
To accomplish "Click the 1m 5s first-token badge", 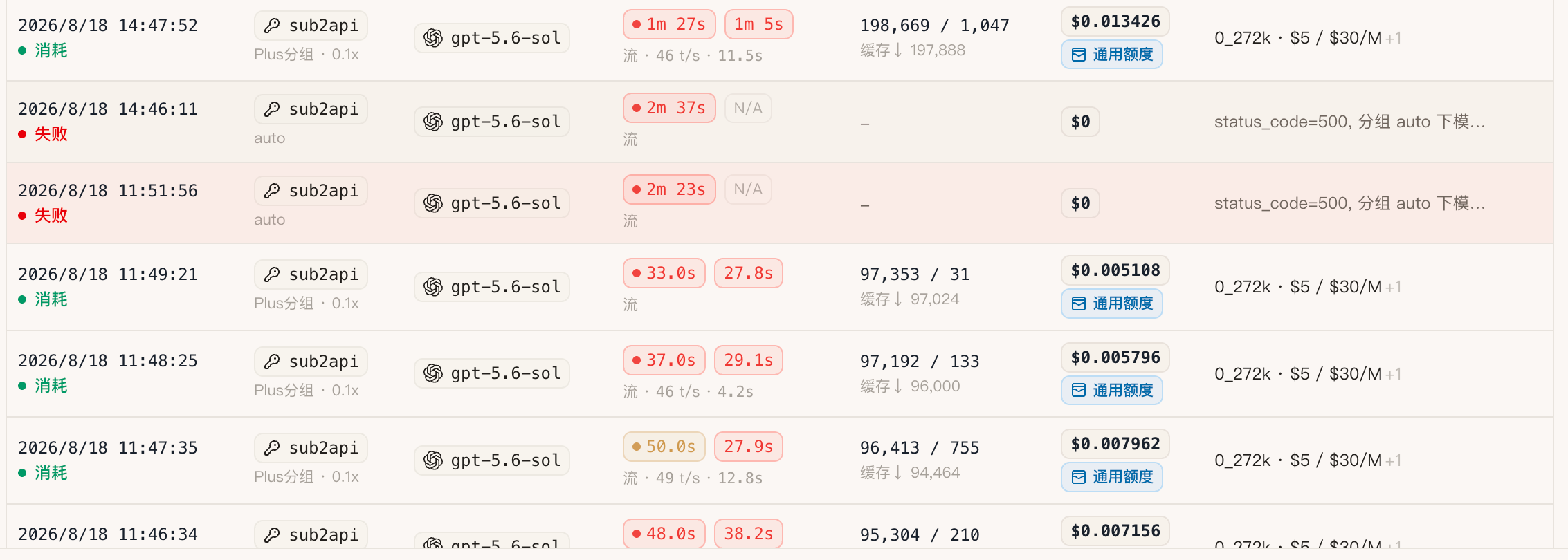I will [x=758, y=24].
